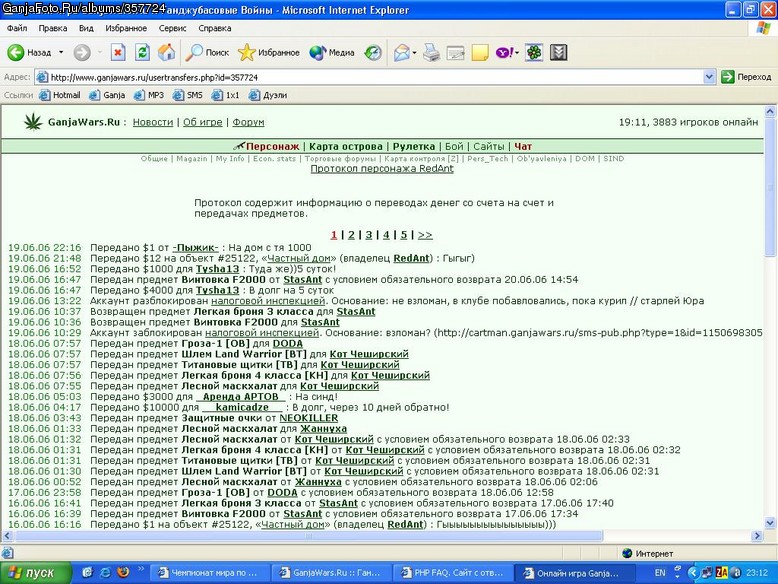The image size is (778, 584).
Task: Open SMS shortcut in links bar
Action: 188,95
